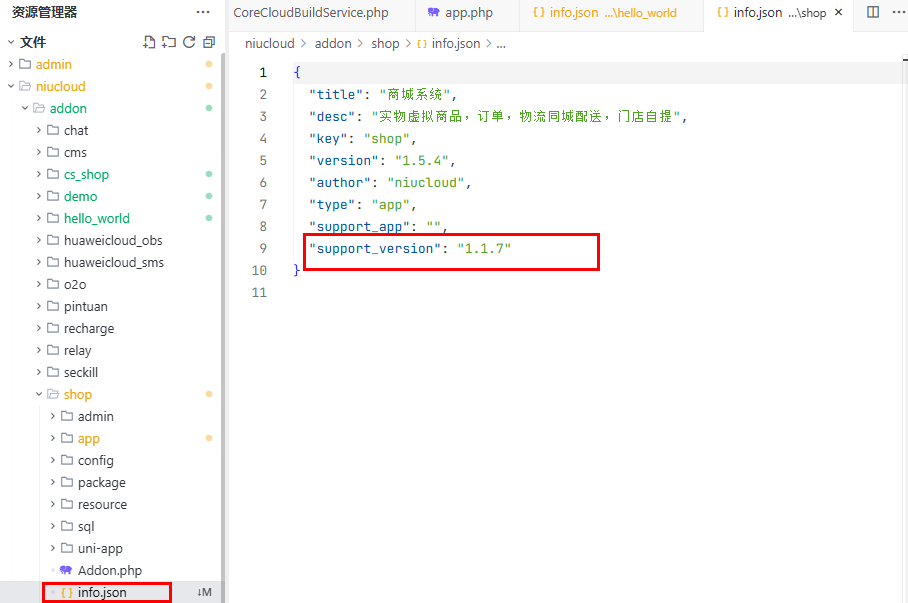Split the editor with the split icon

873,13
